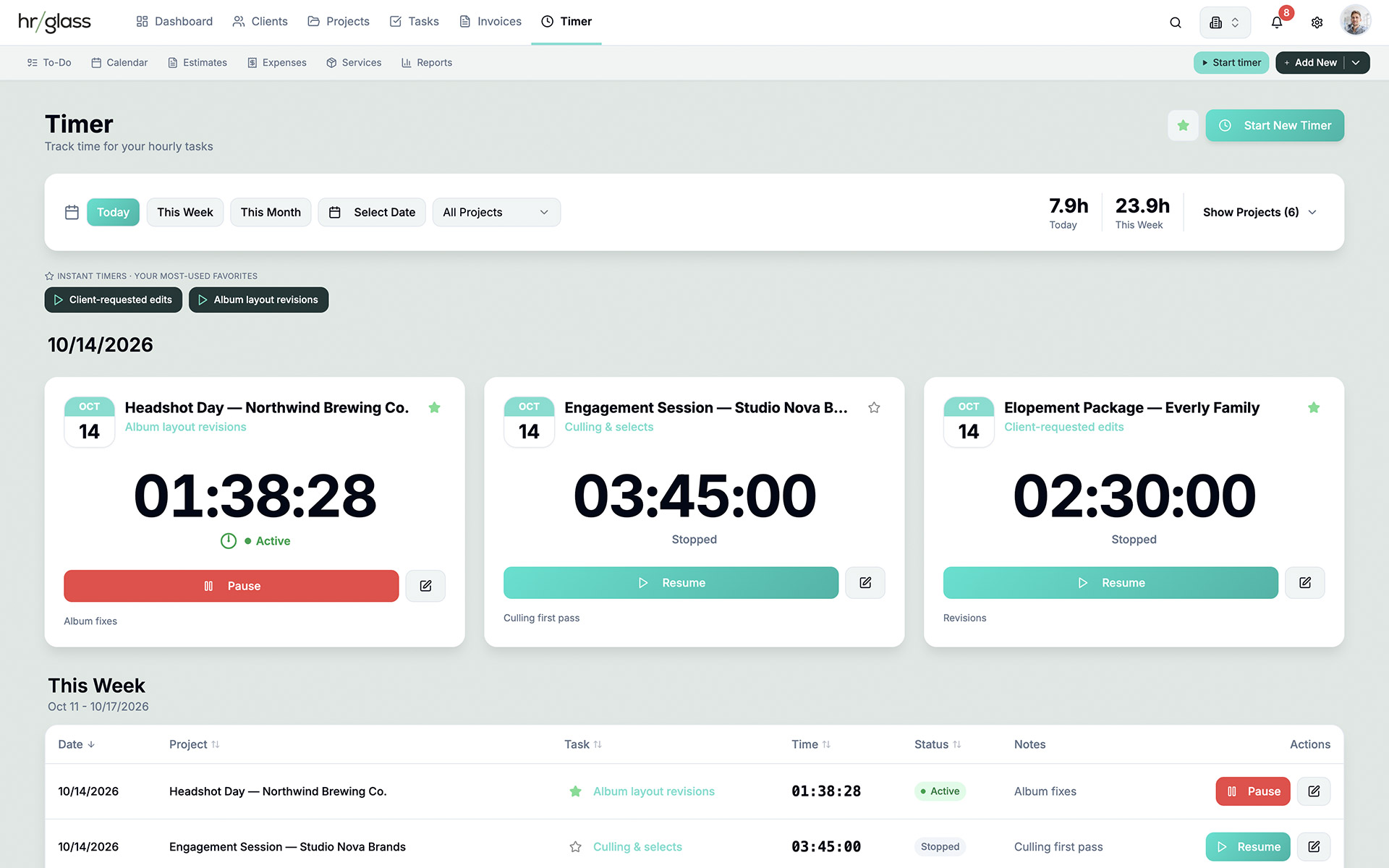Click the hr/glass logo

coord(54,22)
